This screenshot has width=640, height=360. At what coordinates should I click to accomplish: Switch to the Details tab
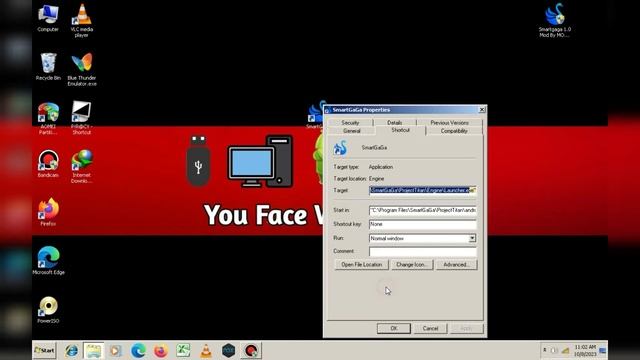[x=394, y=122]
